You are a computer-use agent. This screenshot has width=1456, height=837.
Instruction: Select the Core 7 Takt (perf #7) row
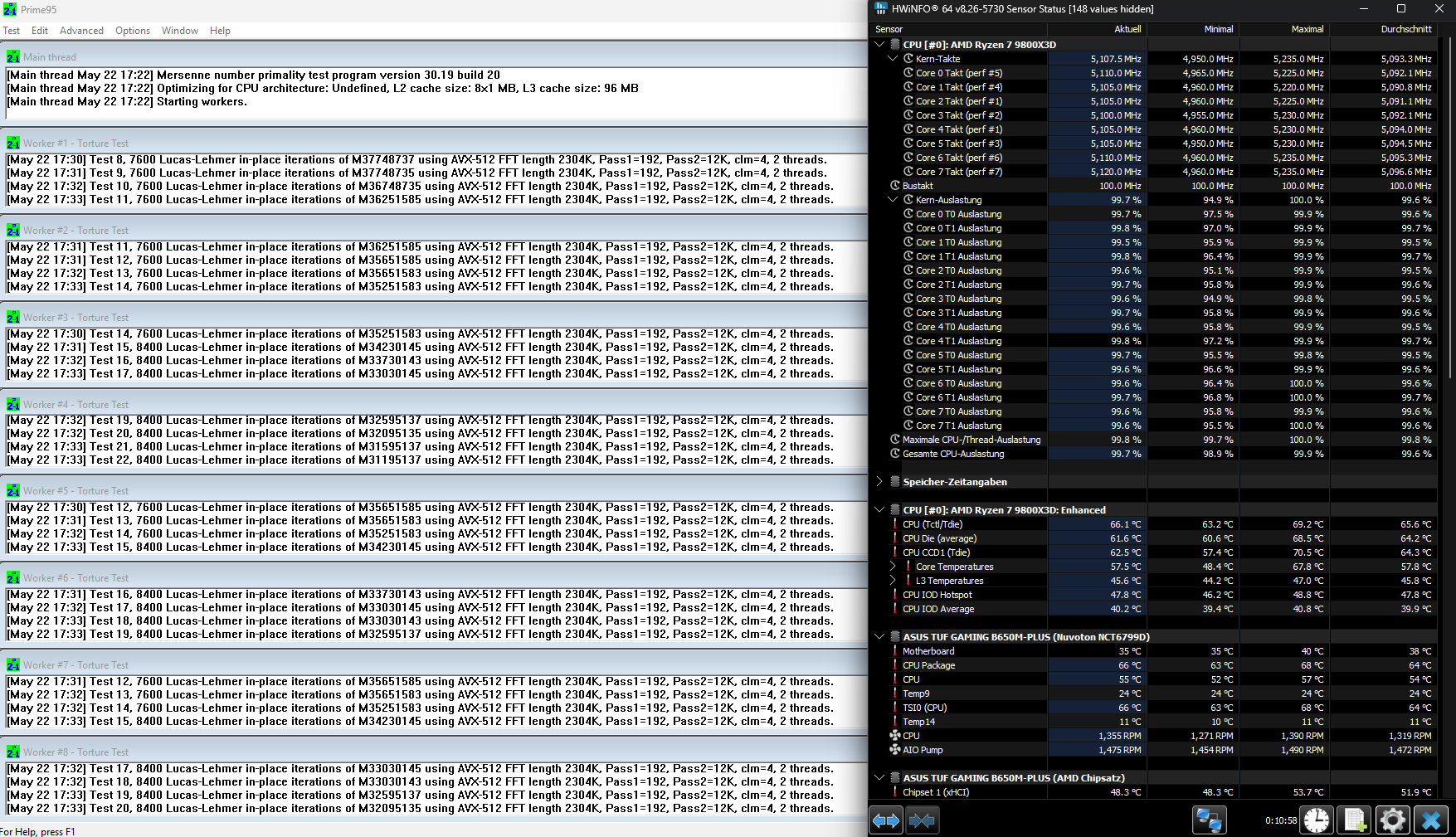(x=1154, y=172)
